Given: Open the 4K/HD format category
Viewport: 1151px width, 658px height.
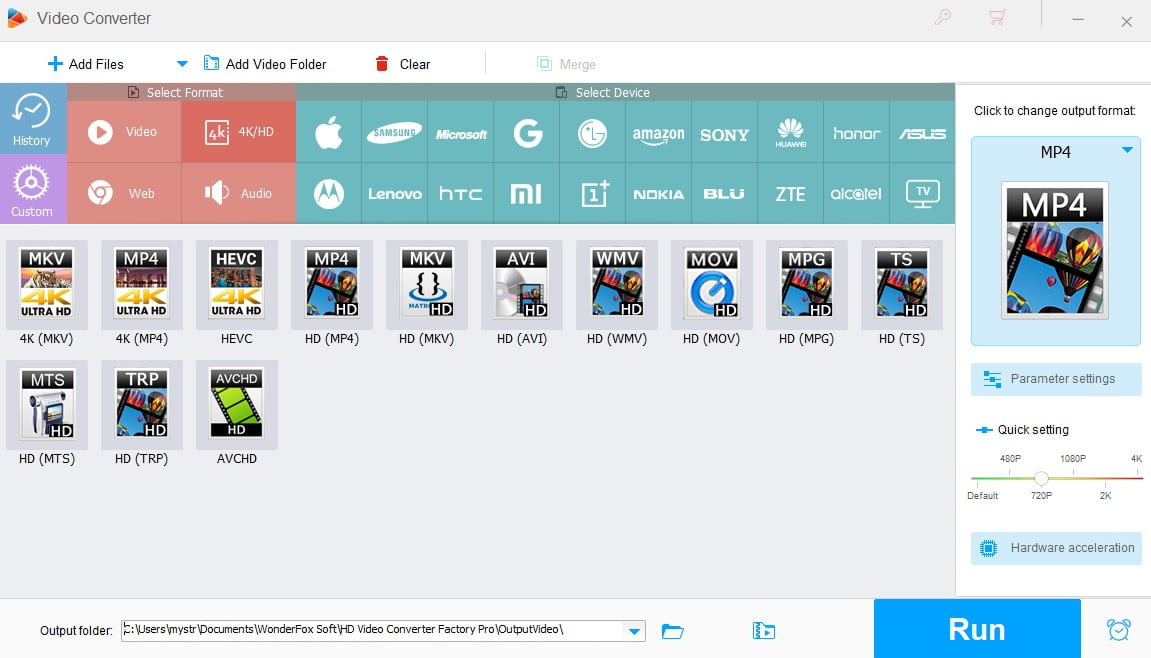Looking at the screenshot, I should tap(238, 131).
